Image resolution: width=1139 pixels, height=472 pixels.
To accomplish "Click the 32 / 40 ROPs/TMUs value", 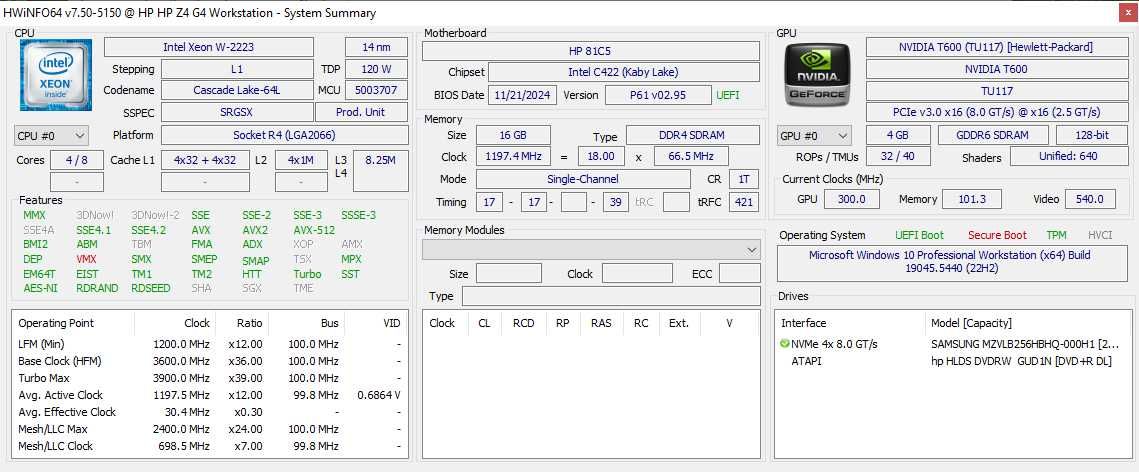I will 897,156.
